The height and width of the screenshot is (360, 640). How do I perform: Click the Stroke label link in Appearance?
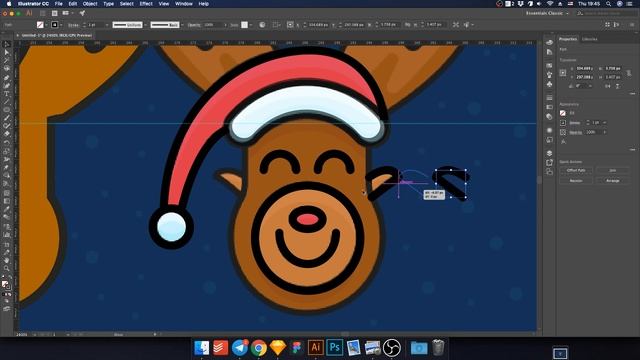click(x=575, y=122)
